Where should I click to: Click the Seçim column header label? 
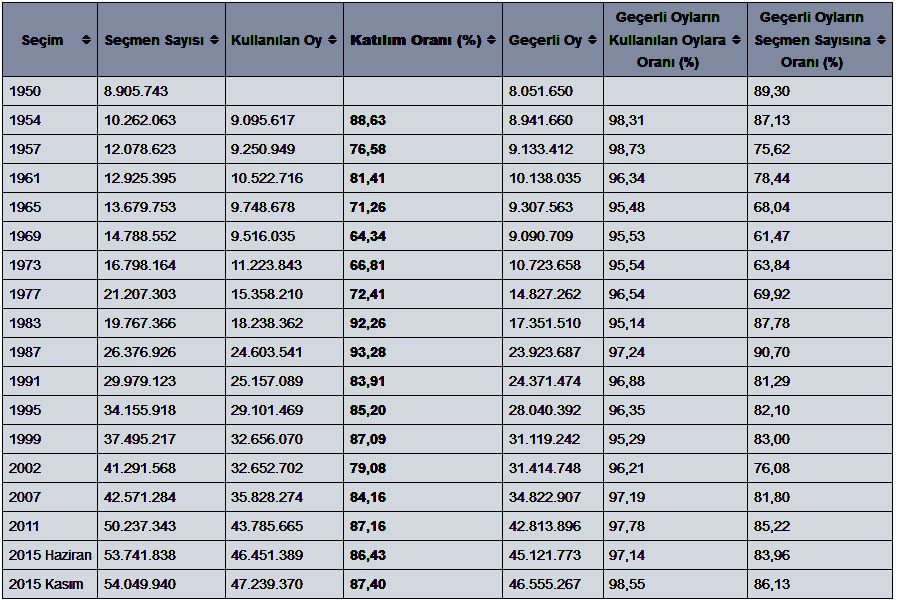42,41
